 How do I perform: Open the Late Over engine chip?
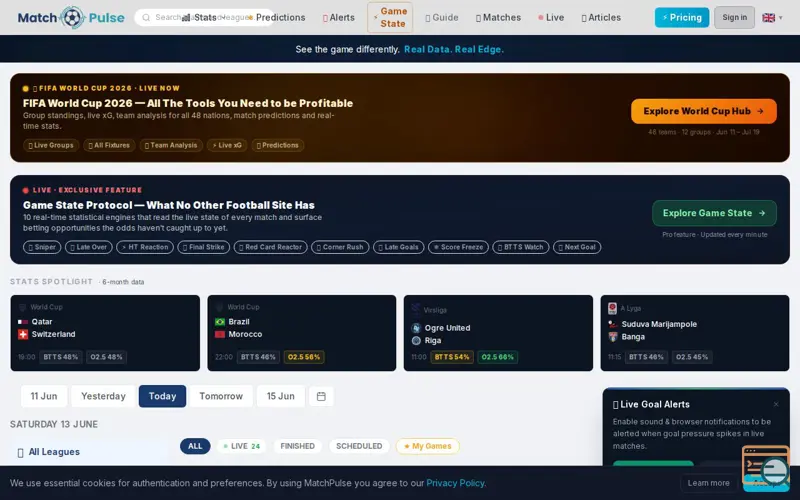(89, 247)
